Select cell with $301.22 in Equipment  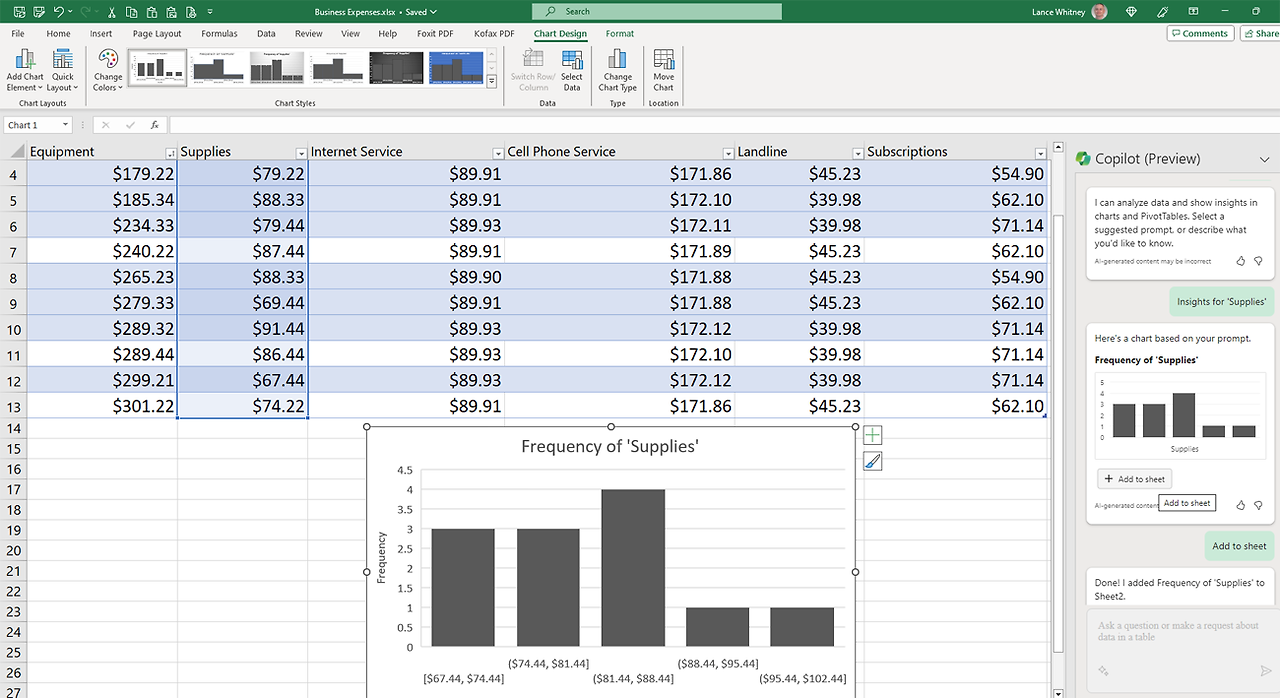coord(102,406)
